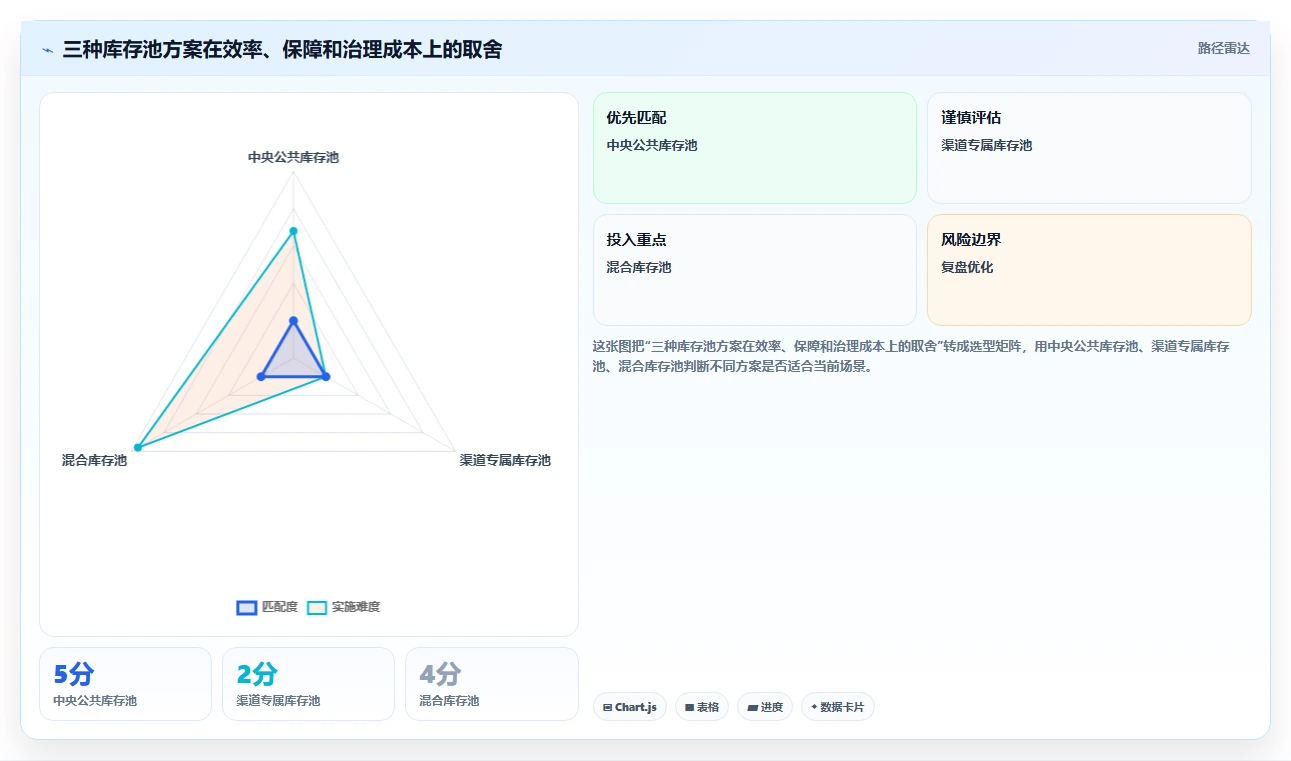Open the 4分 混合库存池 score card
This screenshot has height=761, width=1291.
(x=492, y=684)
